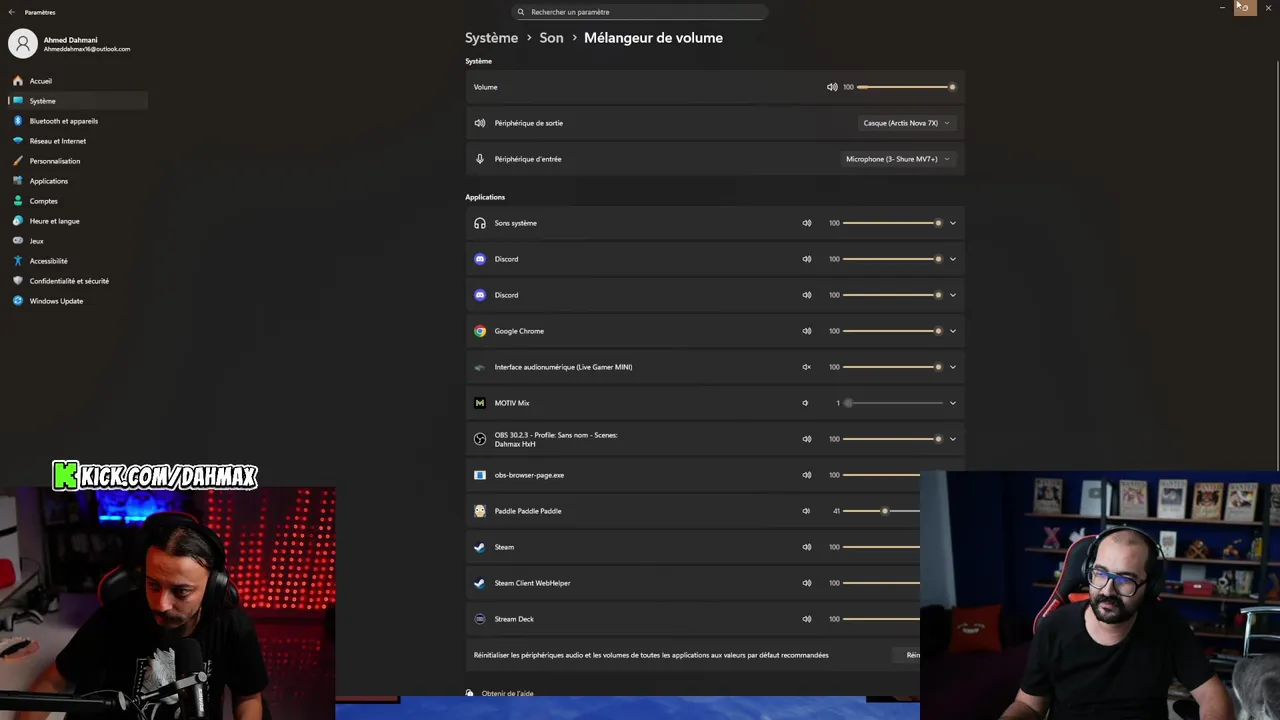Mute Paddle Paddle Paddle speaker icon

click(x=806, y=511)
